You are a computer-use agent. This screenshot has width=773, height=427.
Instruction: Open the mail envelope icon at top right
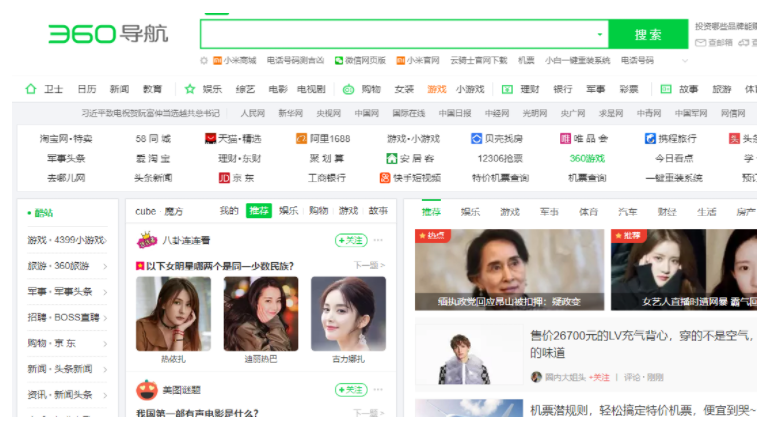(x=700, y=43)
